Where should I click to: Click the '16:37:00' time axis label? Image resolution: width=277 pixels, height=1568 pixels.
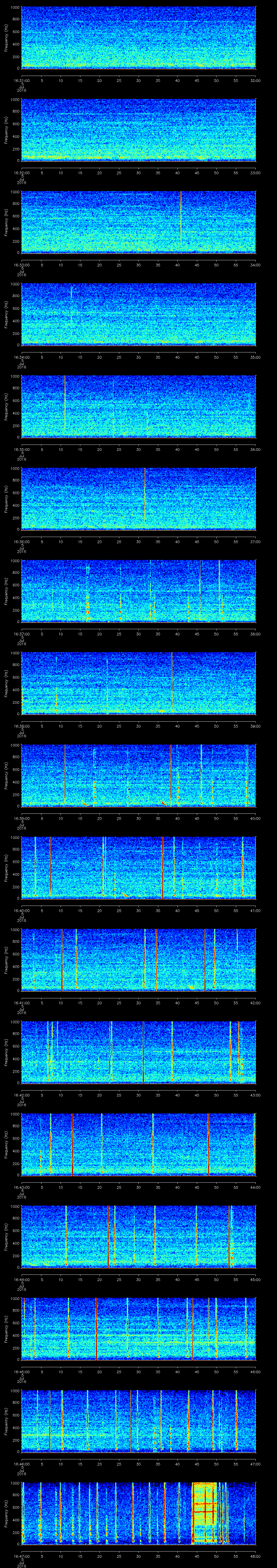[x=21, y=634]
